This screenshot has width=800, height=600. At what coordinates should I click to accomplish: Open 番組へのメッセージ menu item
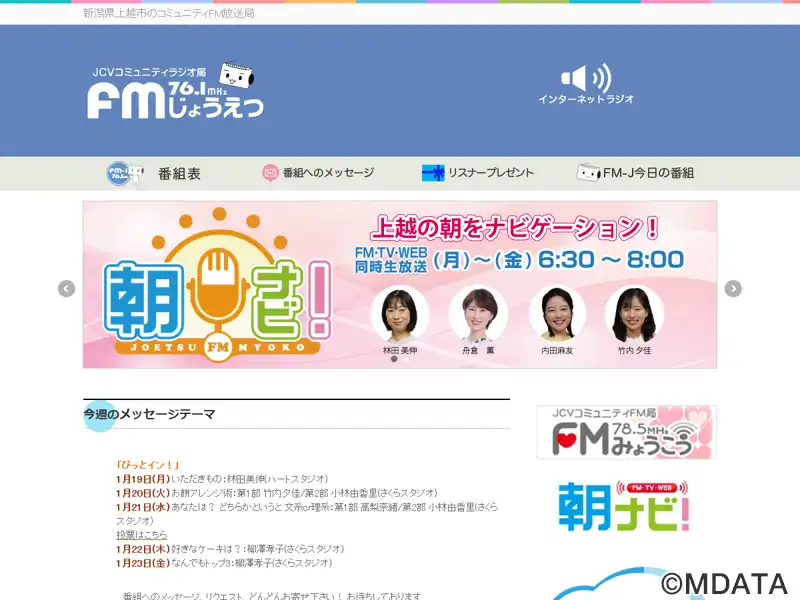pos(328,173)
